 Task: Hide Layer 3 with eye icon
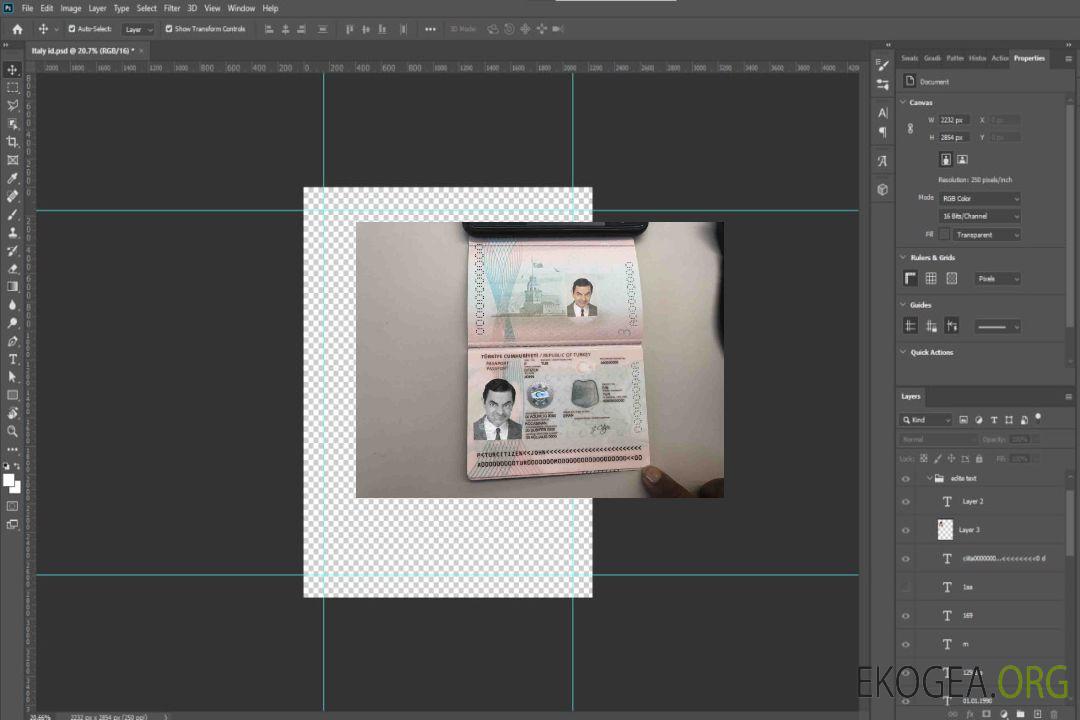pos(906,531)
